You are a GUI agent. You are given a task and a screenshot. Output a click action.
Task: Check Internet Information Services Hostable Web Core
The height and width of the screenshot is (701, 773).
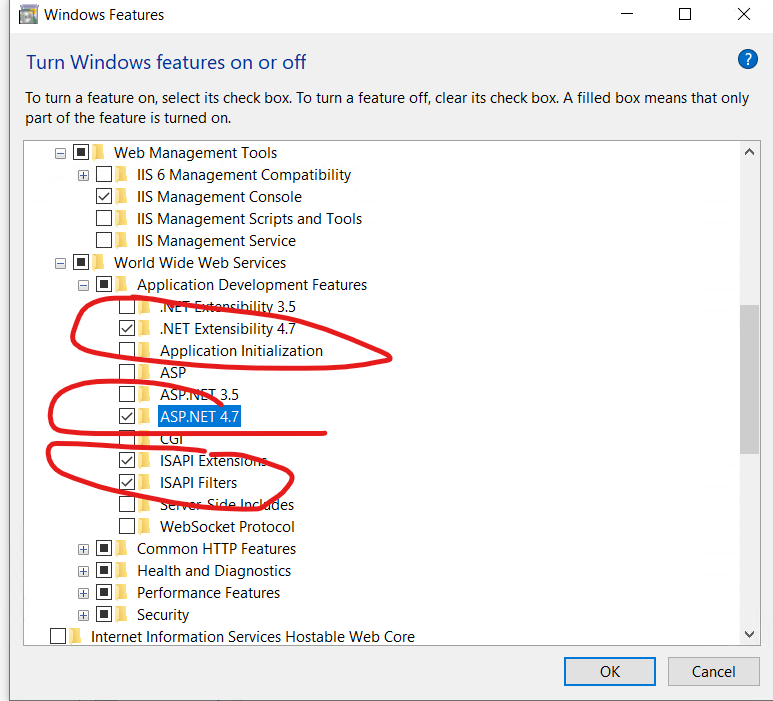pos(58,636)
